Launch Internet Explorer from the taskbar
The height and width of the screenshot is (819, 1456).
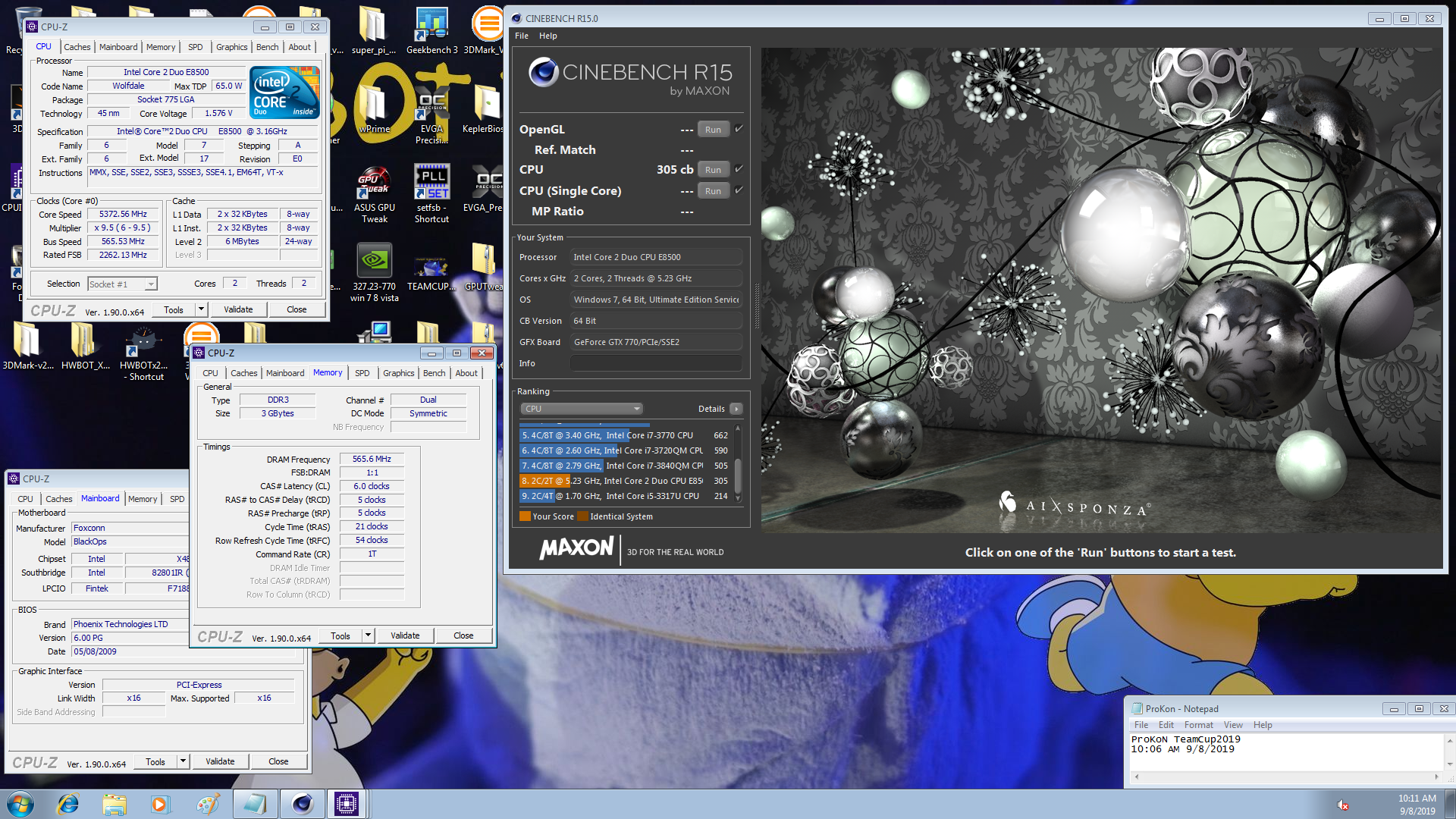click(68, 804)
